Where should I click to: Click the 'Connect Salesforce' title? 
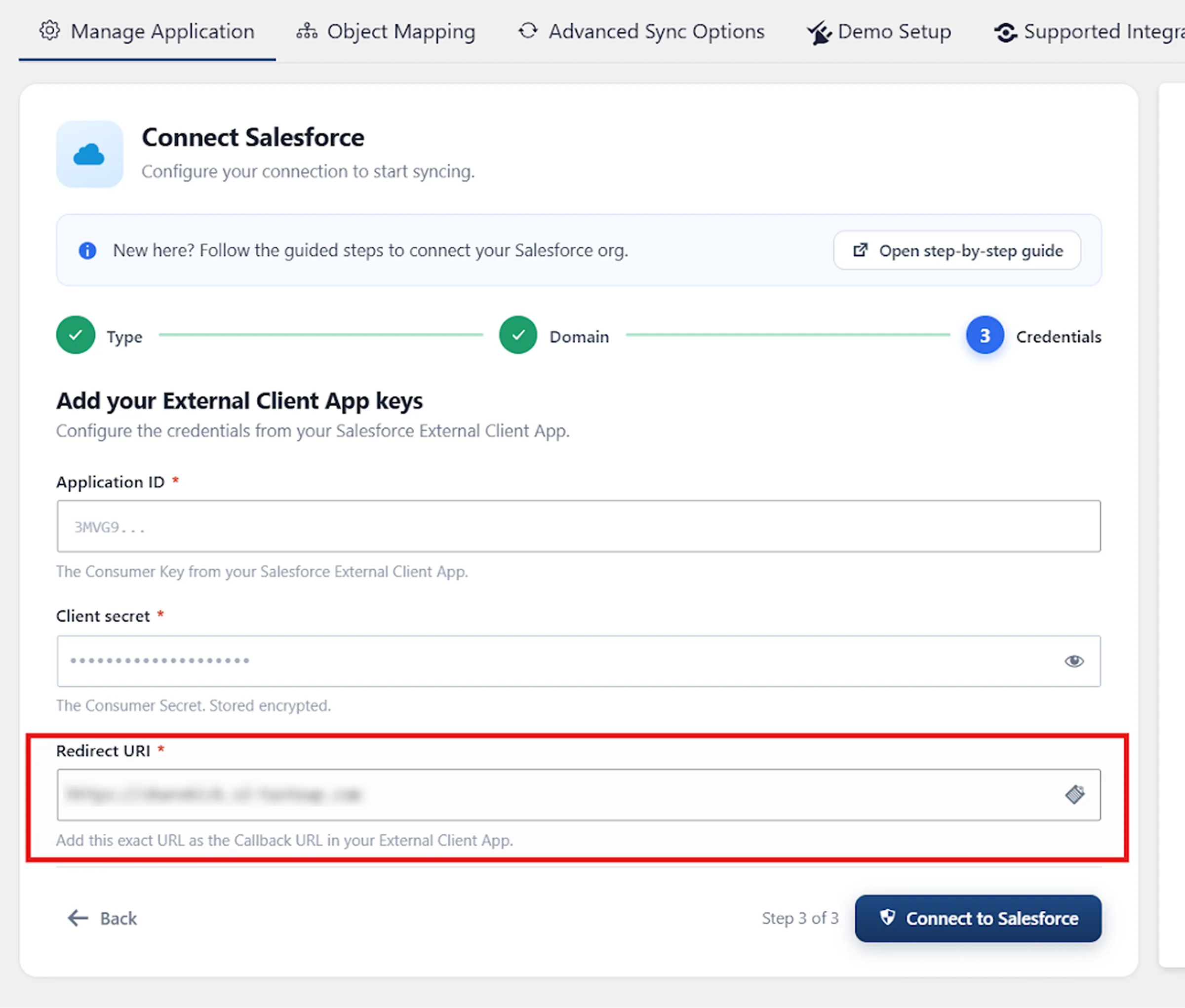click(253, 137)
